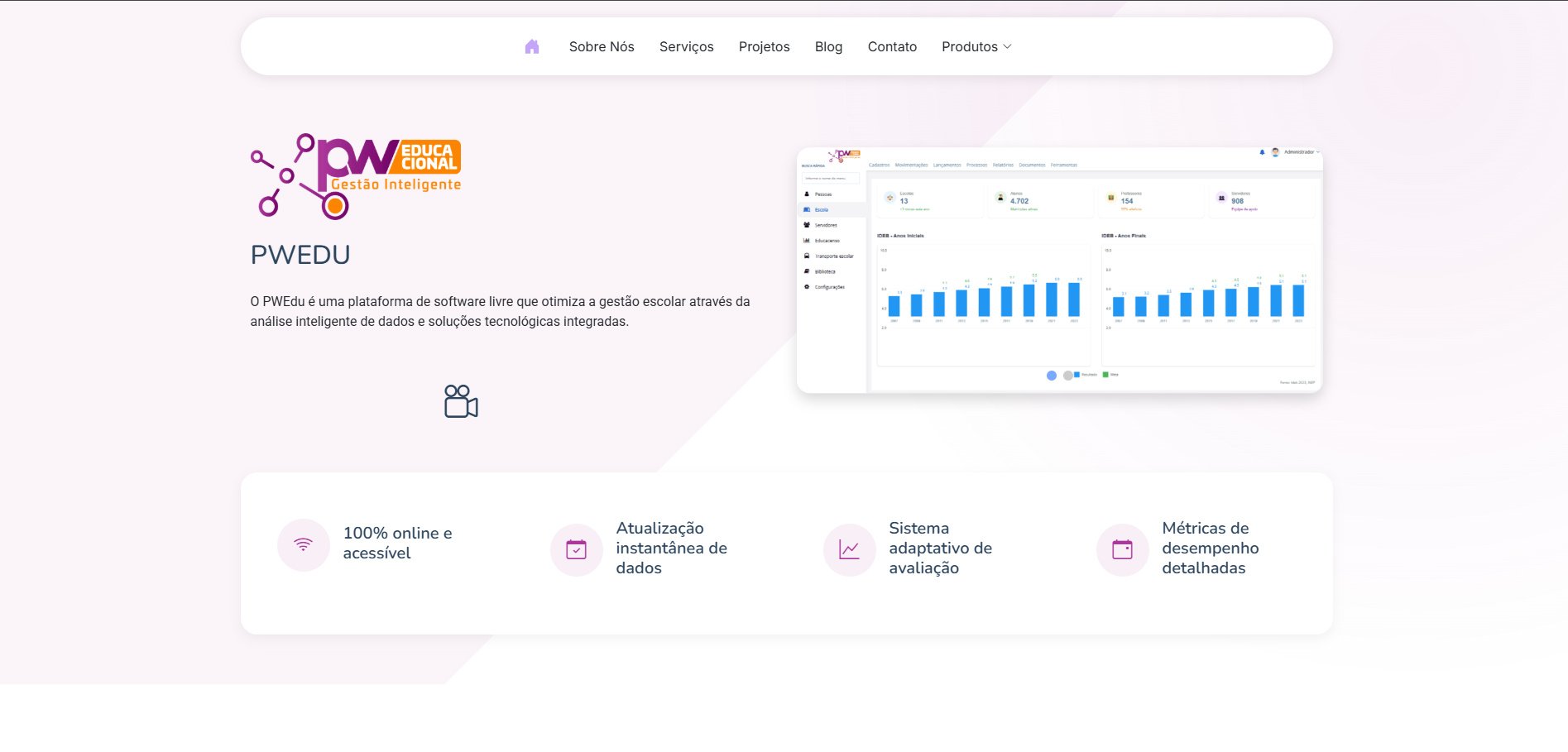Select the calendar icon for Métricas de desempenho
The width and height of the screenshot is (1568, 752).
pos(1122,549)
